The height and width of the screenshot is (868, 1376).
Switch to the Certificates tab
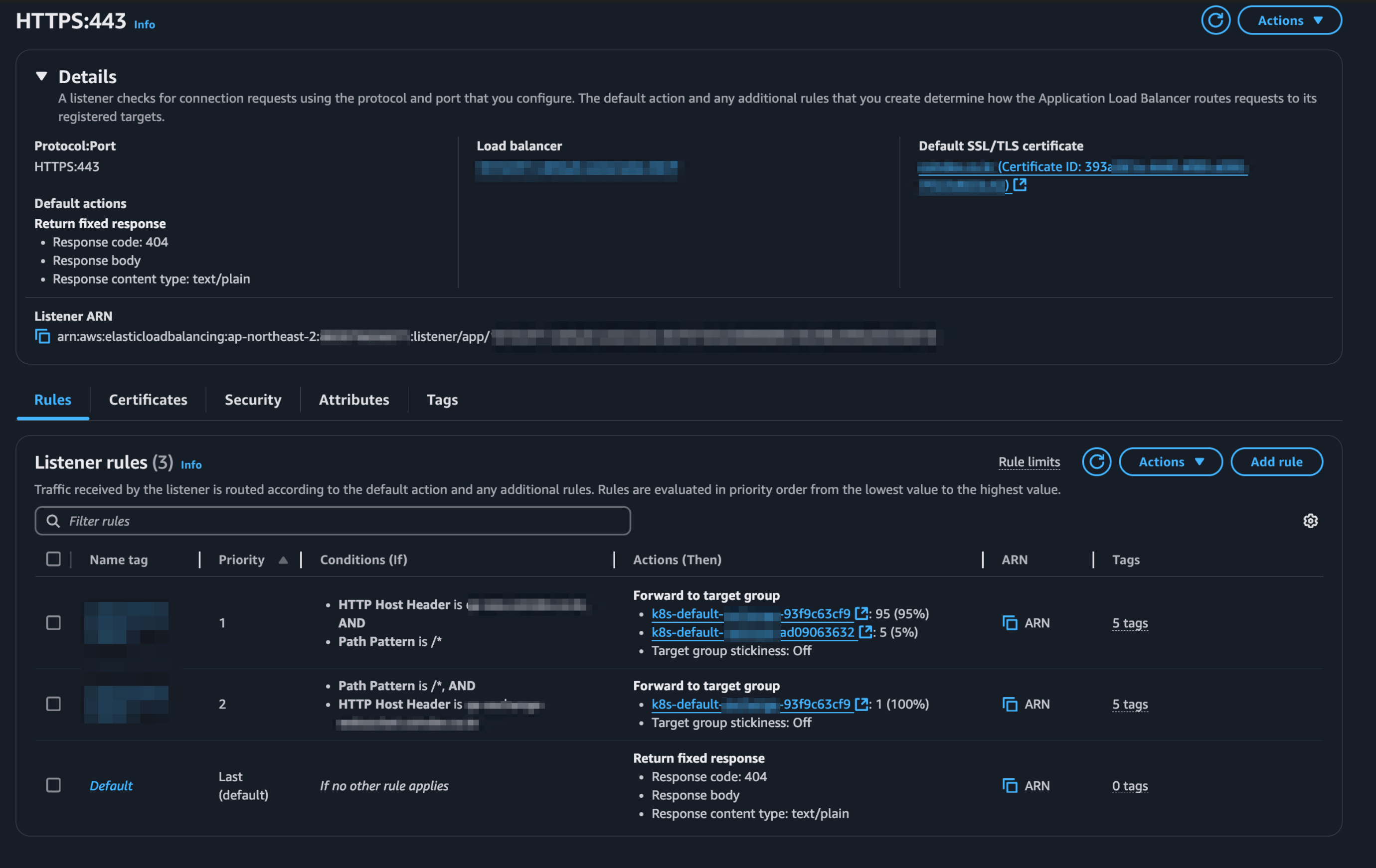point(148,399)
